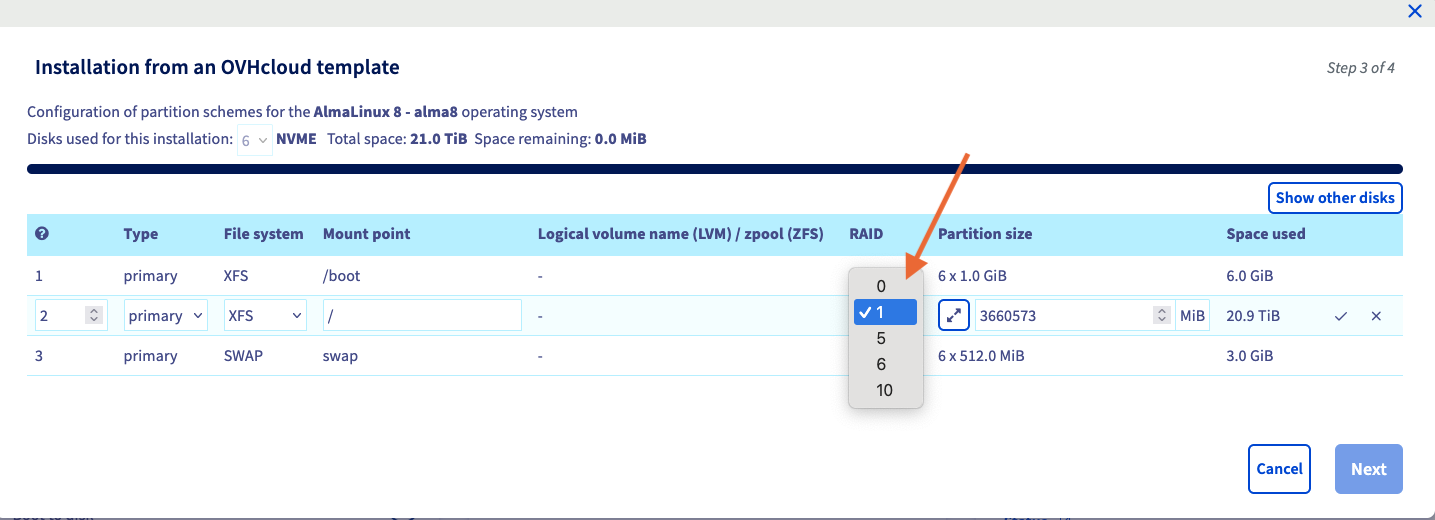Image resolution: width=1435 pixels, height=520 pixels.
Task: Click the 6 x 512.0 MiB partition size
Action: [981, 356]
